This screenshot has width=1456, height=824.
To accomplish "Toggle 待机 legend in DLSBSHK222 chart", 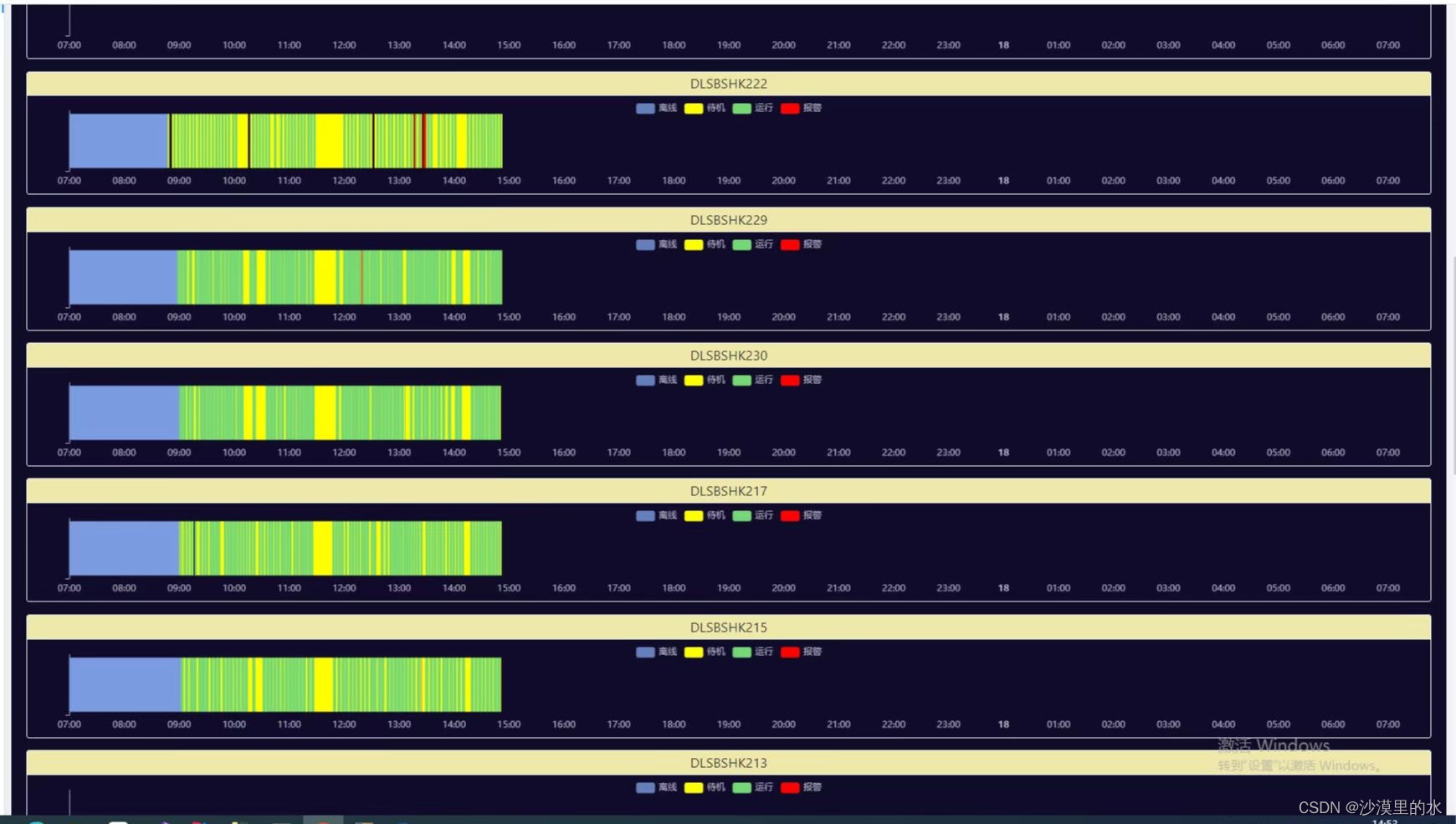I will pos(705,108).
